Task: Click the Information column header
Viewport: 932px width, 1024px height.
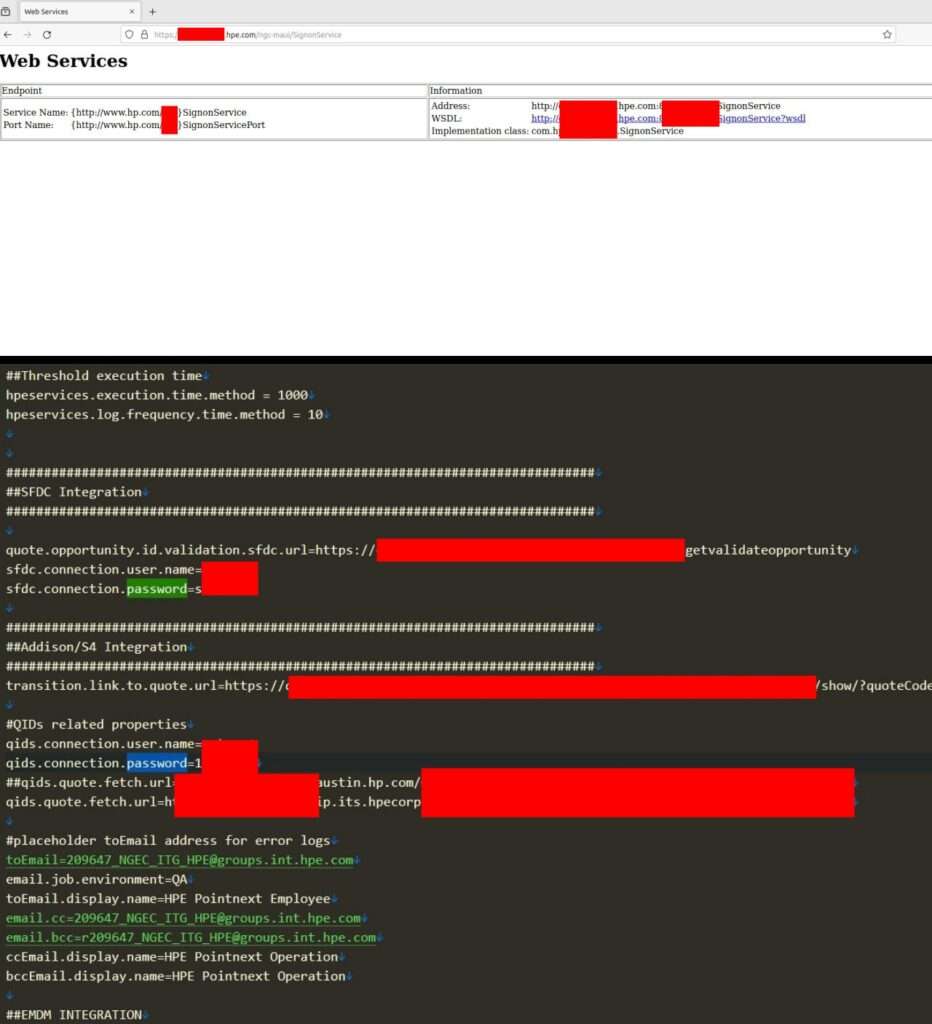Action: (x=456, y=91)
